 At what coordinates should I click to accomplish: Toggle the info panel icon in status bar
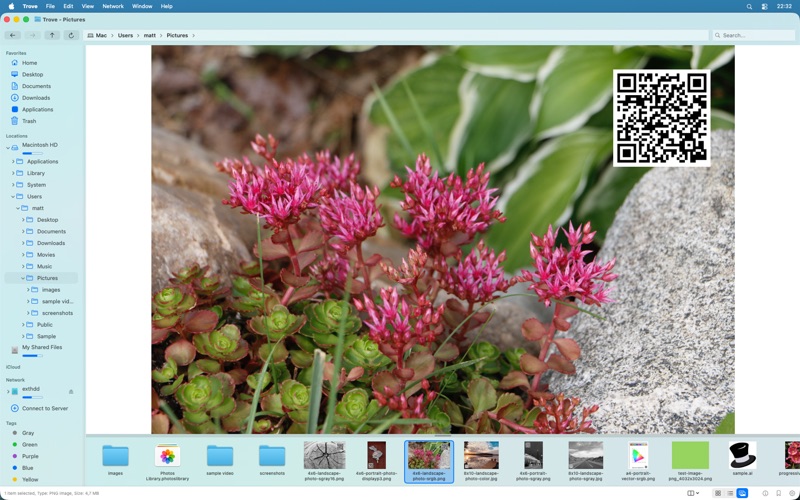(x=765, y=493)
